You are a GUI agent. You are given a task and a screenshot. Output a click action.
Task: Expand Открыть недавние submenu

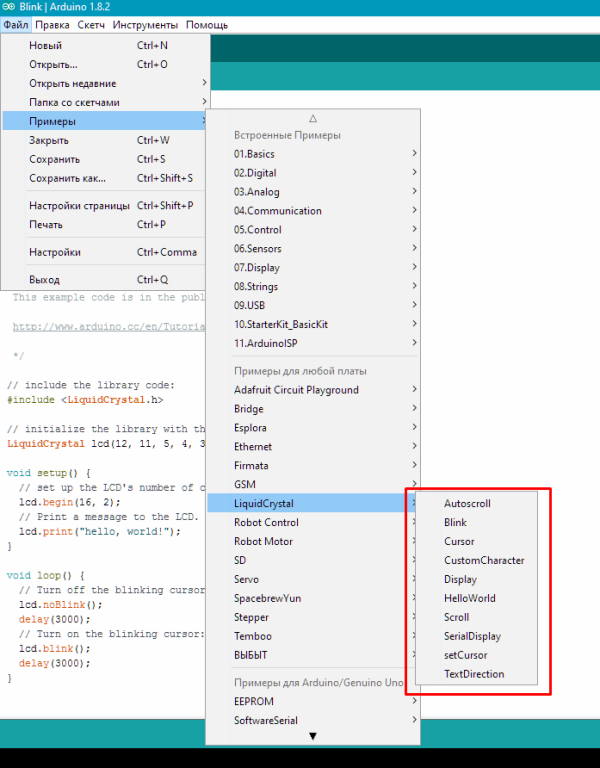(106, 83)
